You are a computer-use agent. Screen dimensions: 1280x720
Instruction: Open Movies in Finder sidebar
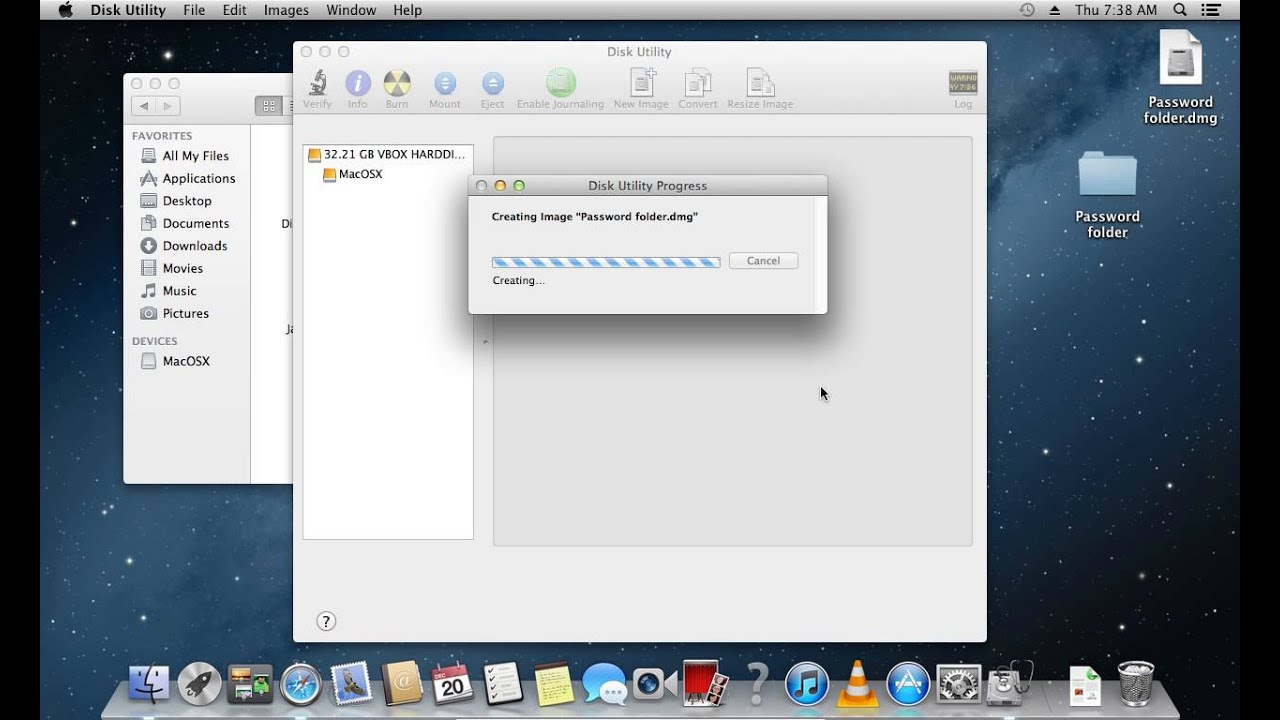coord(172,268)
